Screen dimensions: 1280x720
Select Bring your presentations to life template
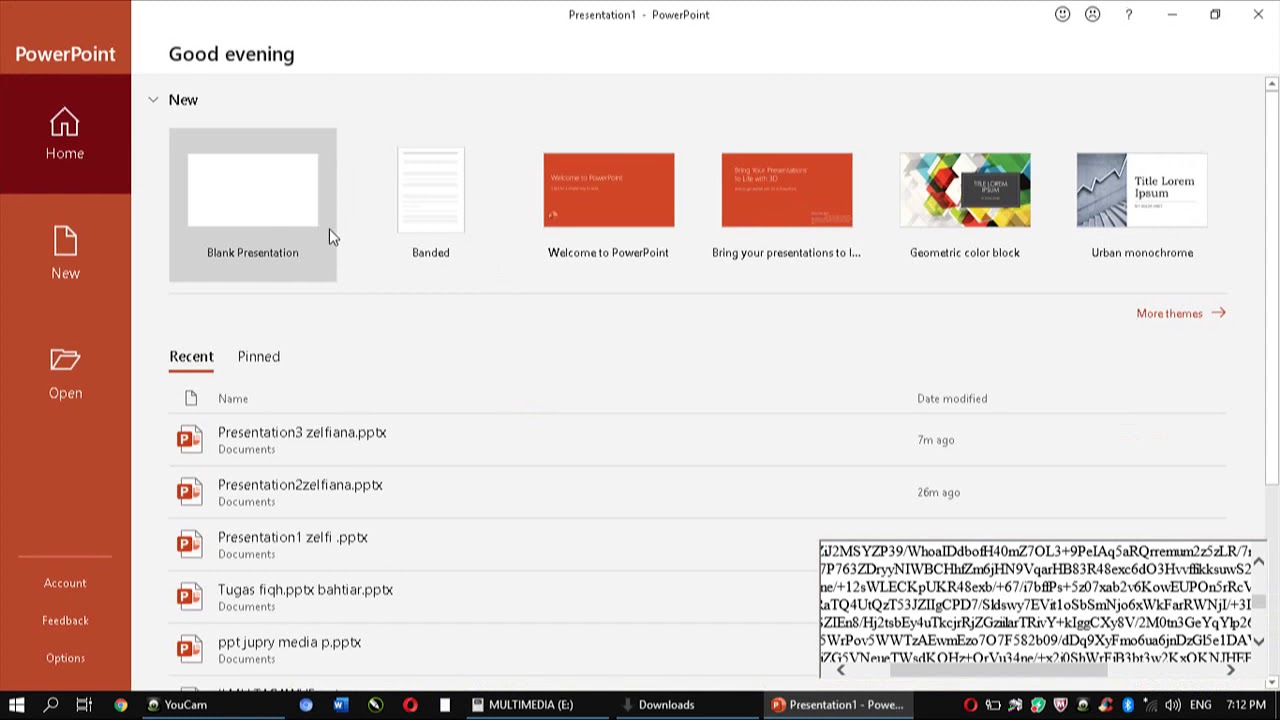pyautogui.click(x=787, y=205)
